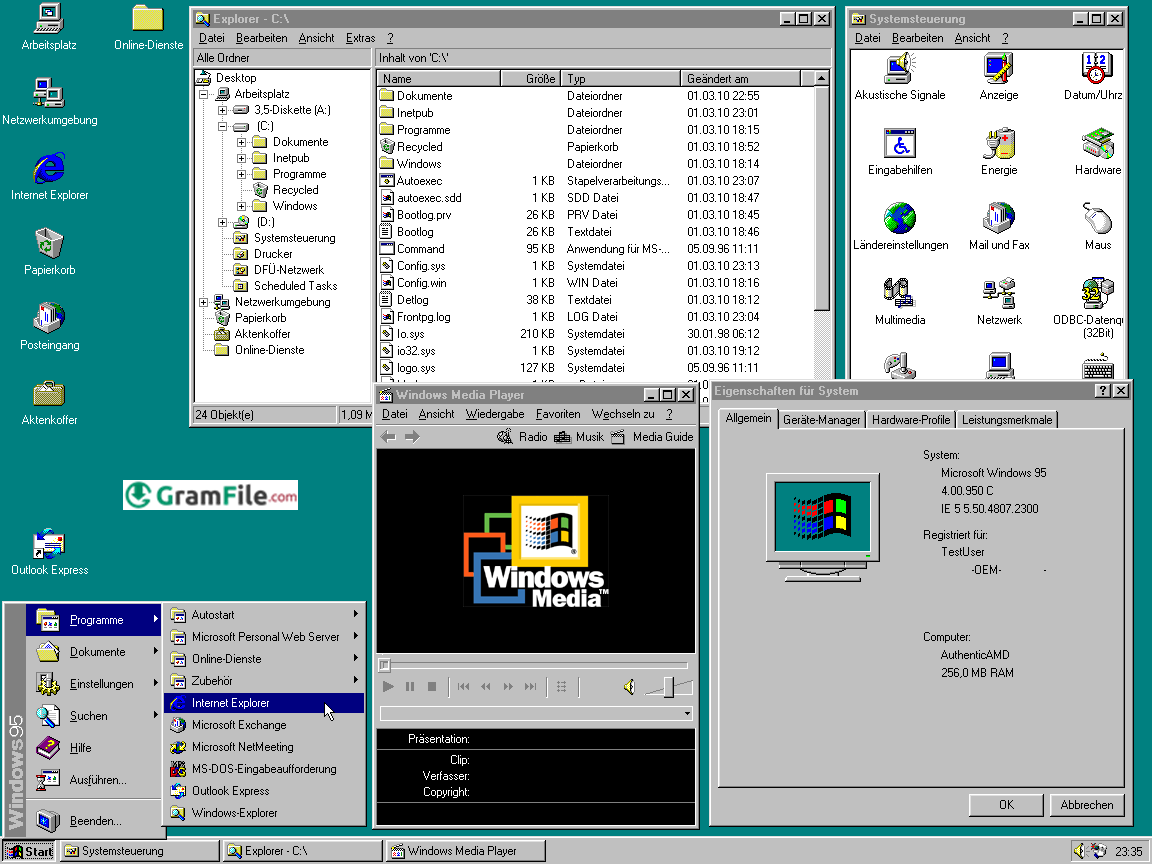This screenshot has width=1152, height=864.
Task: Open the Ländereinstellungen globe icon
Action: click(899, 219)
